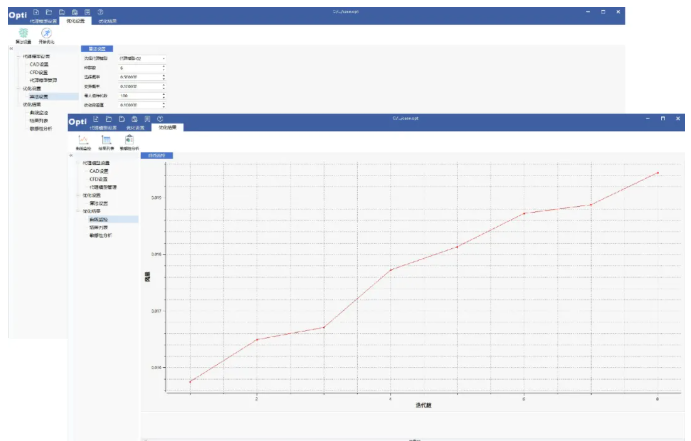This screenshot has height=441, width=691.
Task: Select 结果列表 in front window tree
Action: [x=99, y=227]
